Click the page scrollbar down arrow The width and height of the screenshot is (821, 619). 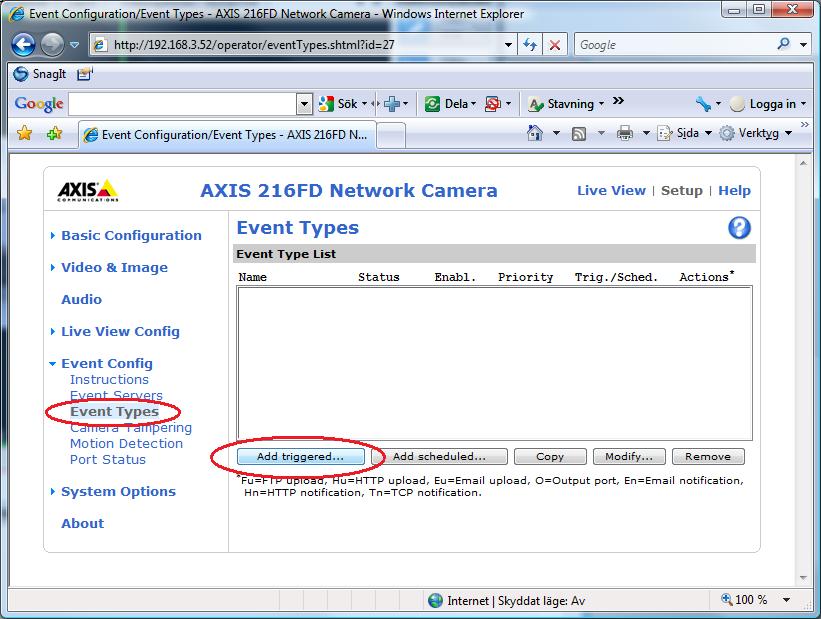click(803, 578)
